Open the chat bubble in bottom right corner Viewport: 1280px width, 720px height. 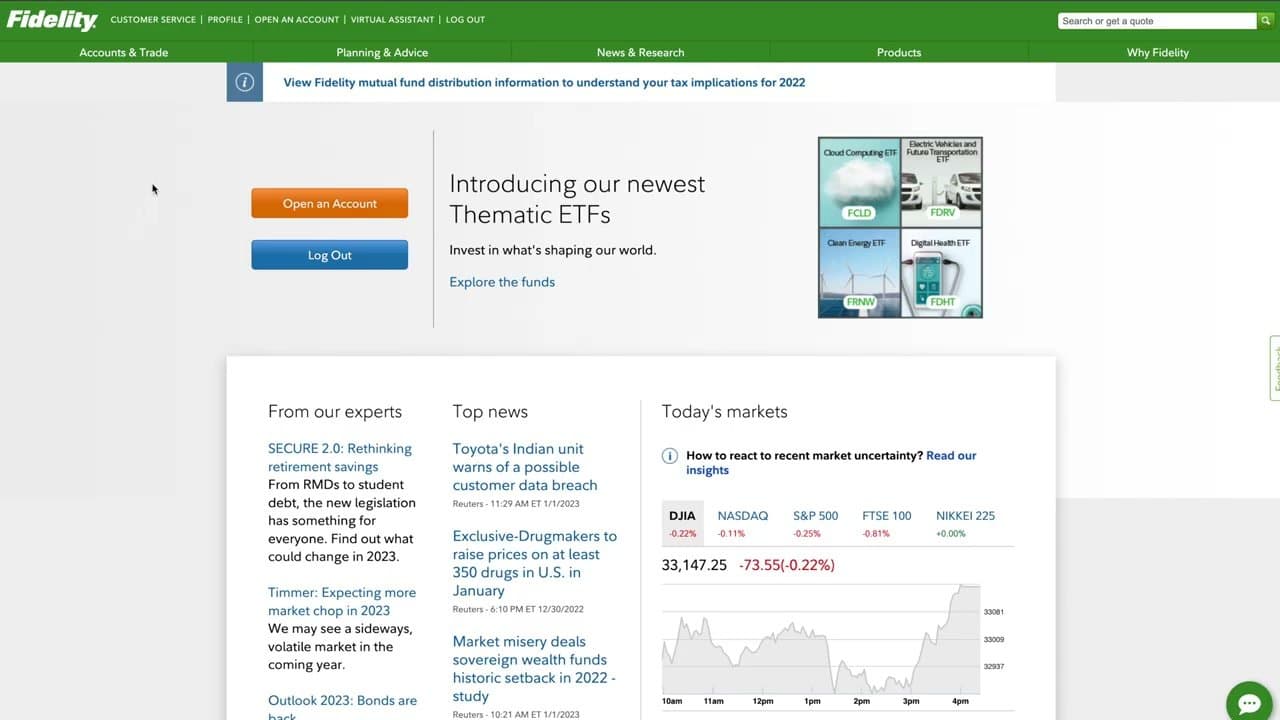(1249, 701)
